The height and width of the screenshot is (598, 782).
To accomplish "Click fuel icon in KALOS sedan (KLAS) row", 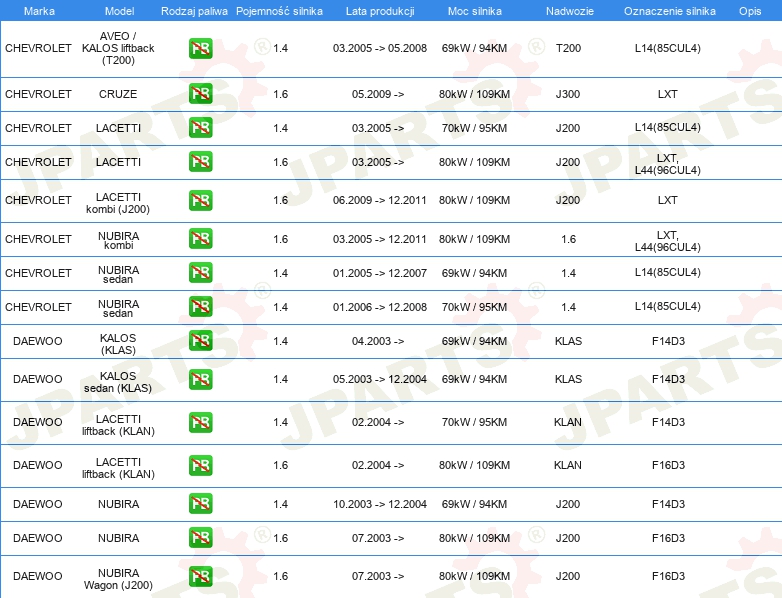I will (x=200, y=379).
